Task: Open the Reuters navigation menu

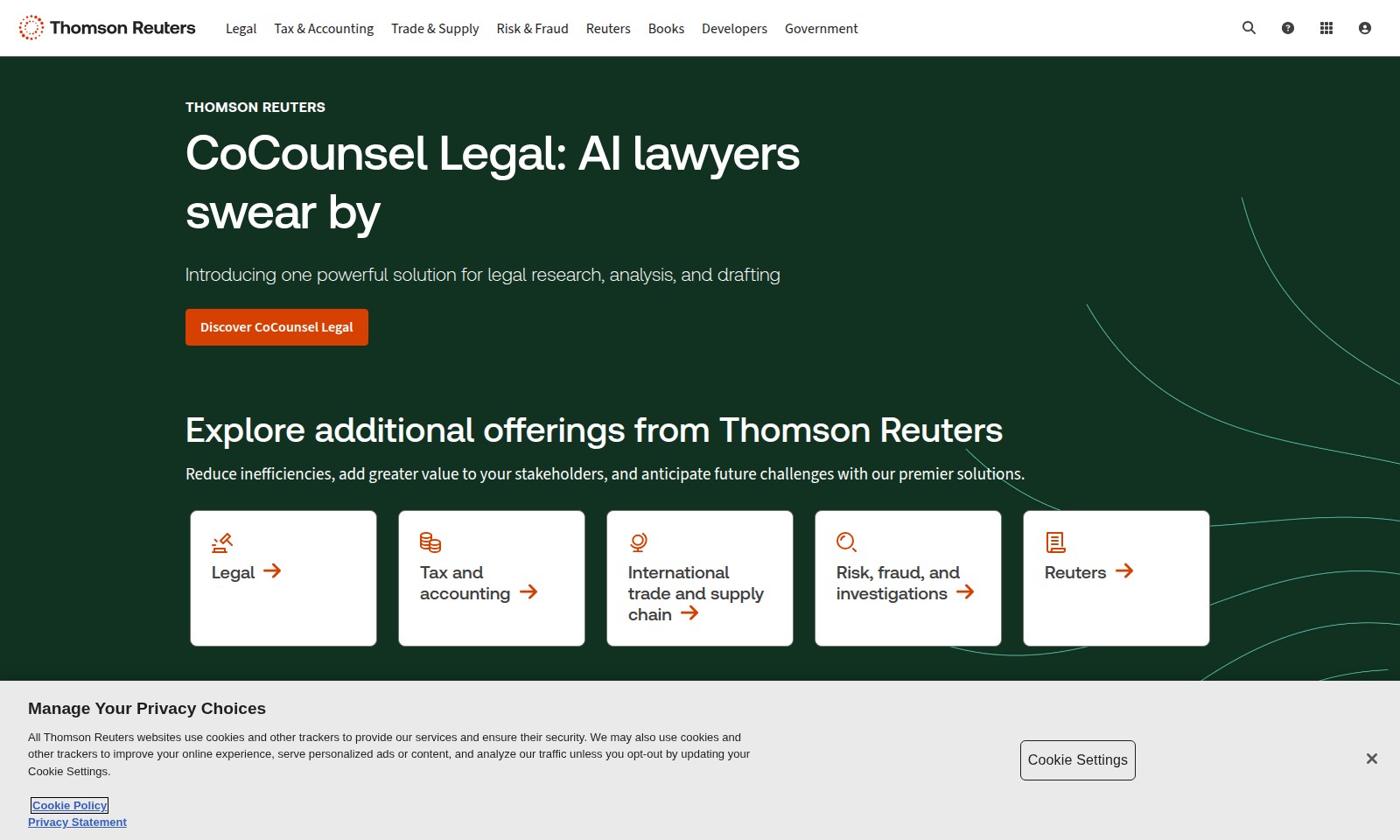Action: (x=608, y=29)
